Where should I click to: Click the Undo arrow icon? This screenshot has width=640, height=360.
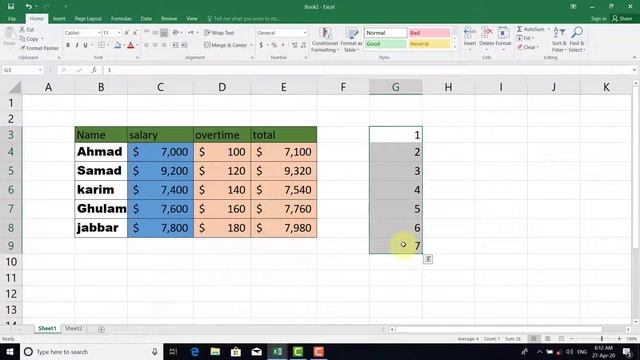coord(28,7)
